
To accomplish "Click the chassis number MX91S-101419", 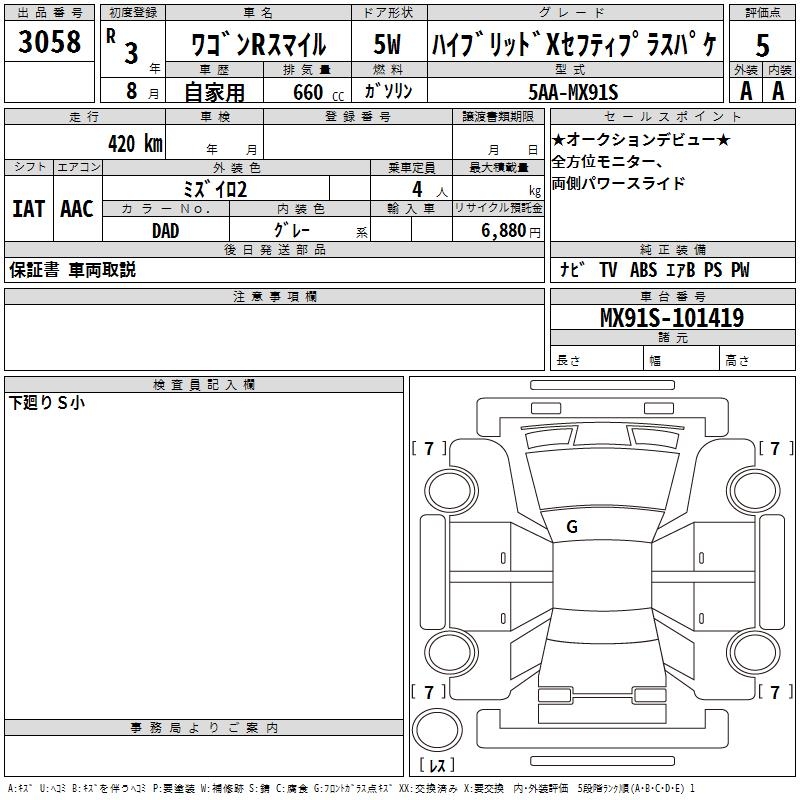I will (672, 317).
